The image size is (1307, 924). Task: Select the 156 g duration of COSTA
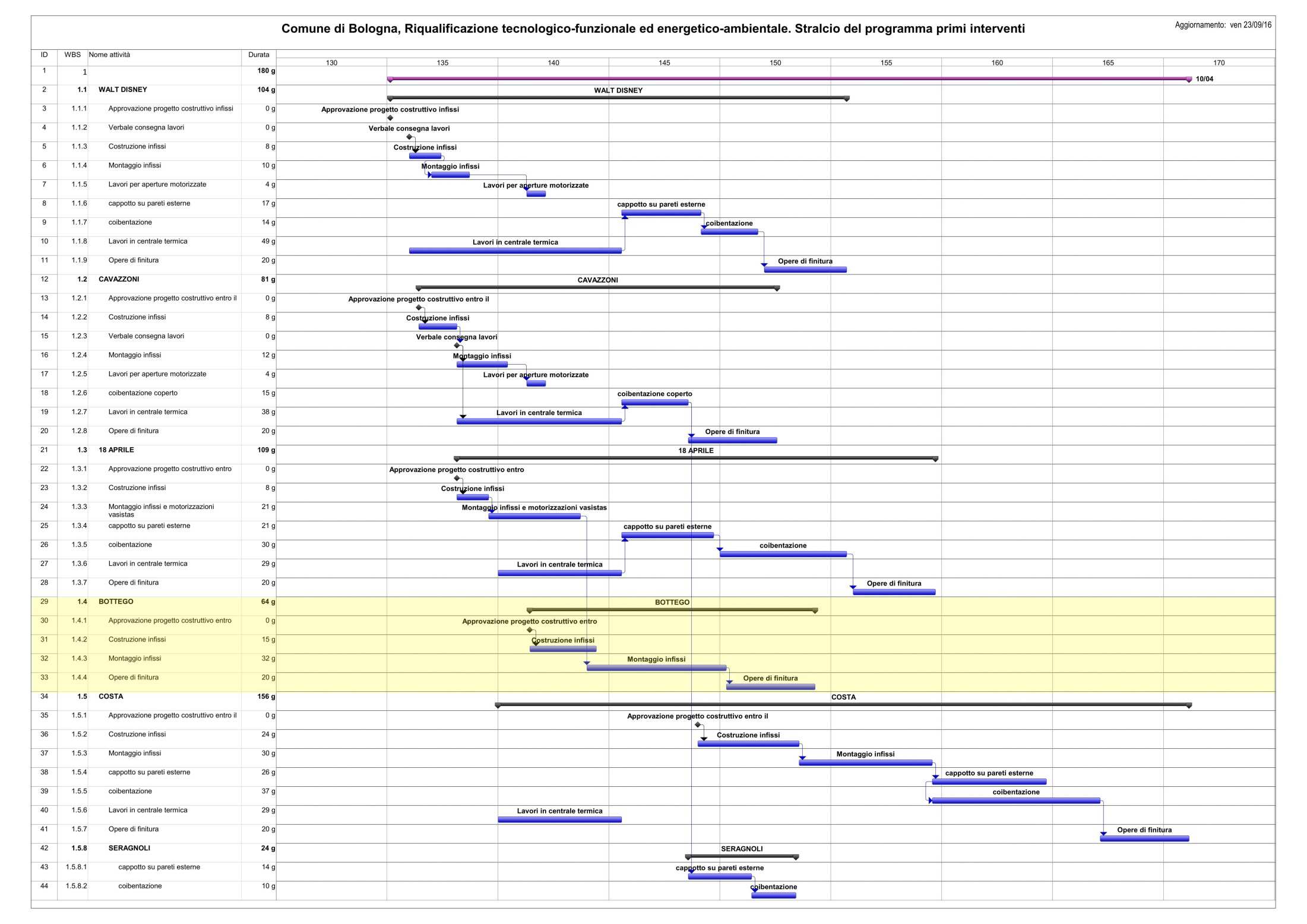pos(266,697)
